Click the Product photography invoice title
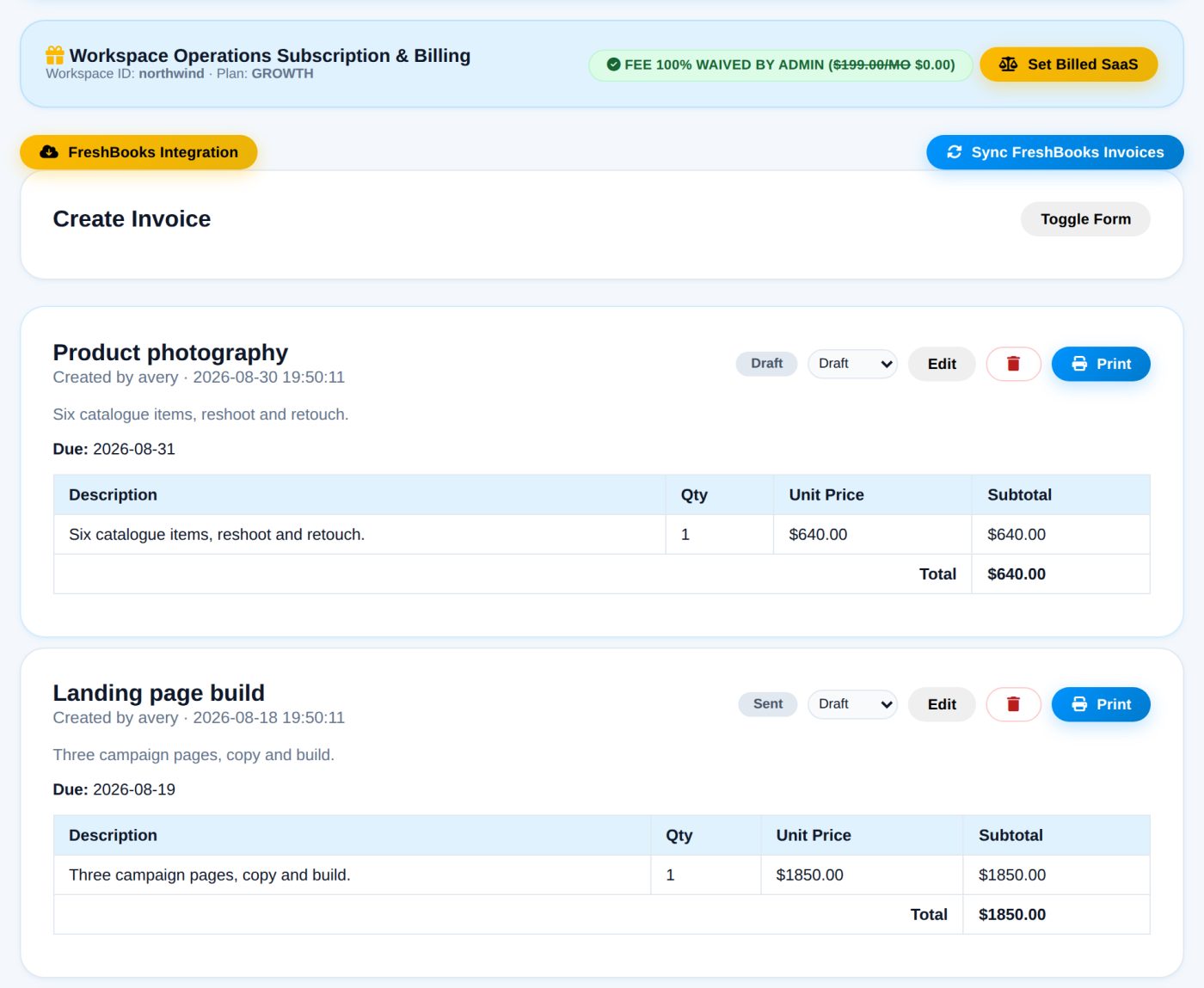The width and height of the screenshot is (1204, 988). pyautogui.click(x=170, y=353)
